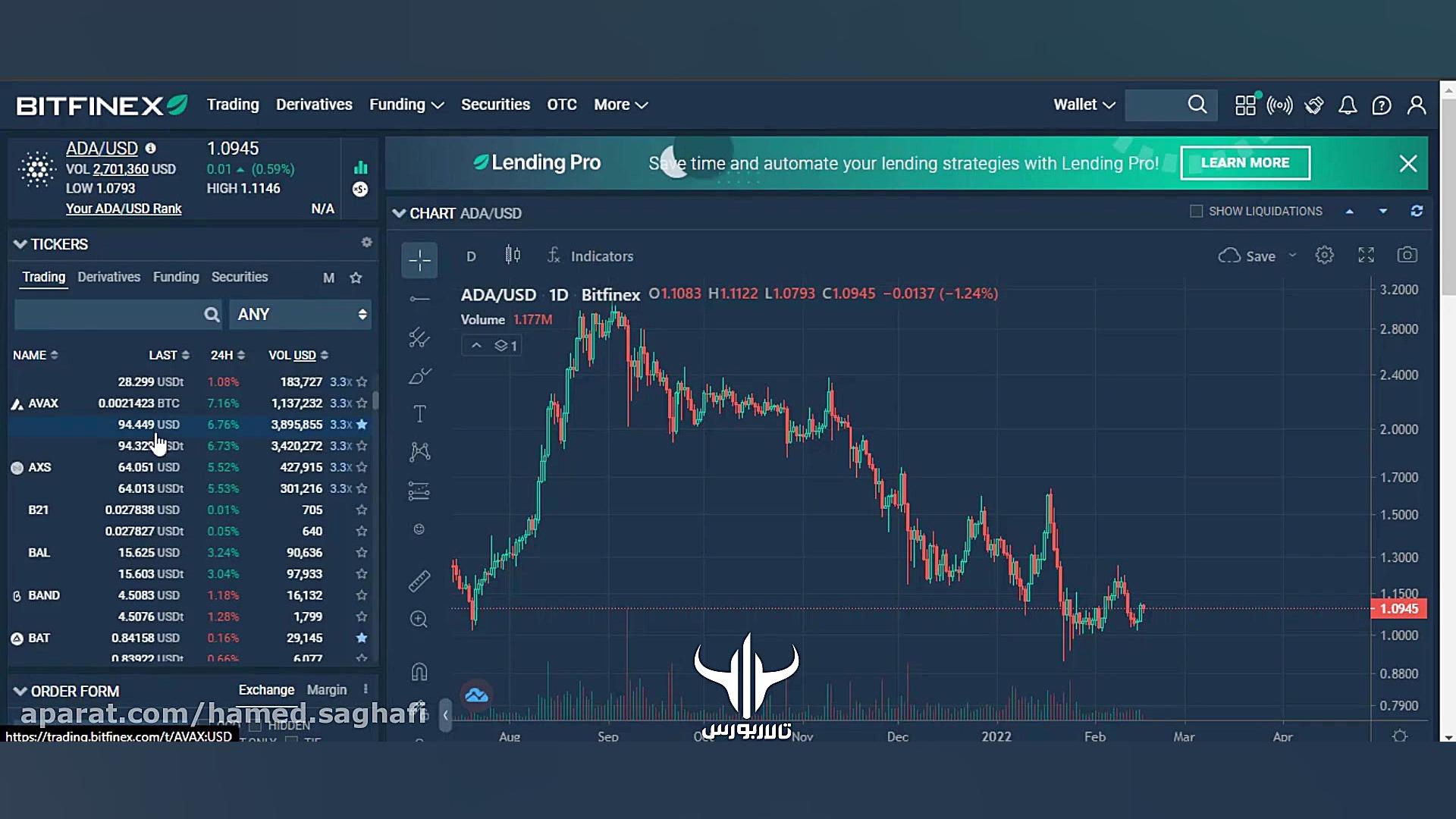Screen dimensions: 1456x819
Task: Star the AVAX BTC ticker row
Action: point(362,403)
